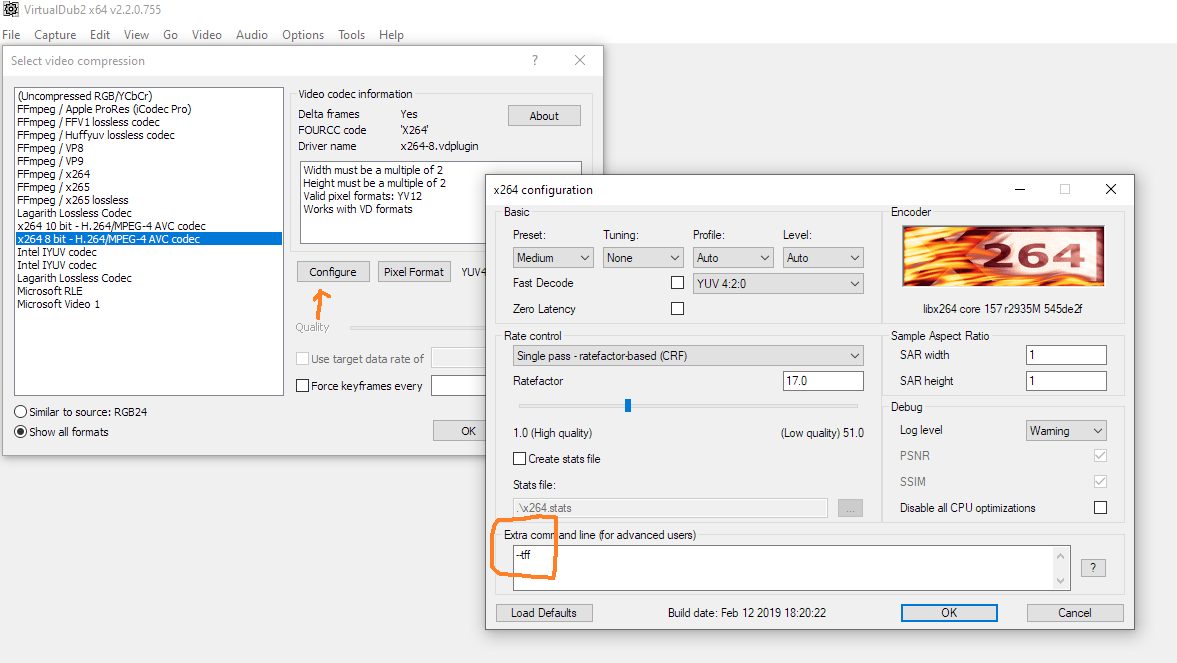Check the Create stats file option
This screenshot has width=1177, height=663.
pyautogui.click(x=519, y=459)
